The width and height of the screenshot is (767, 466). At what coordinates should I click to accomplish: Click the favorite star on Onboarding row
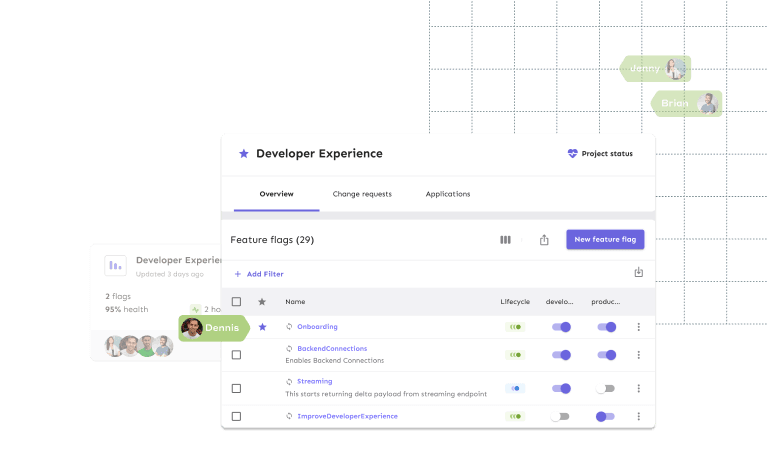(x=263, y=327)
